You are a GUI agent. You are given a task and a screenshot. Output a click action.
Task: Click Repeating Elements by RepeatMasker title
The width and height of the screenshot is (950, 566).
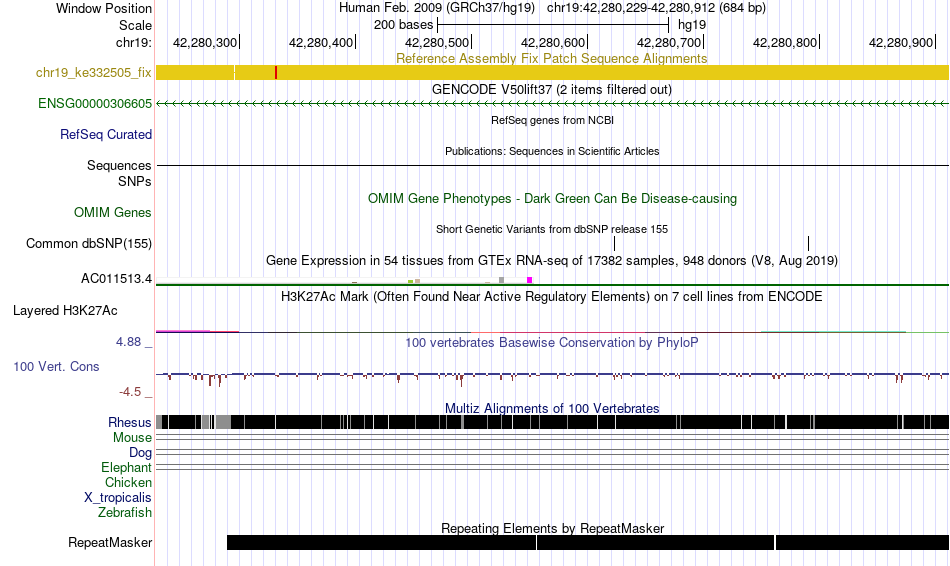click(553, 528)
